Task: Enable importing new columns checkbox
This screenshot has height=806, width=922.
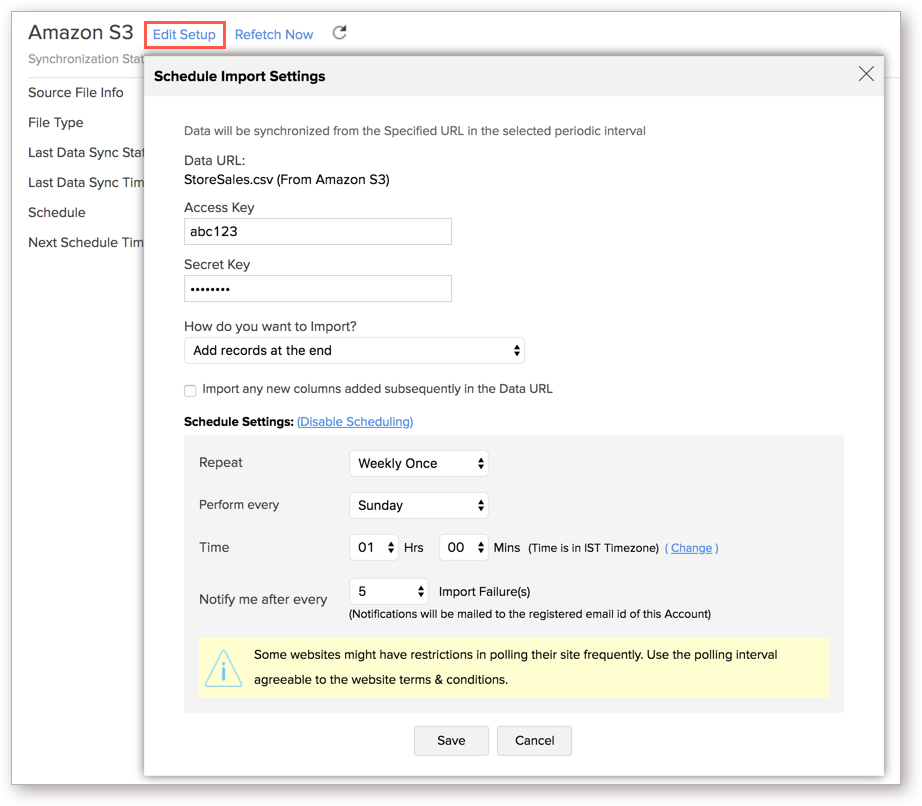Action: pyautogui.click(x=190, y=390)
